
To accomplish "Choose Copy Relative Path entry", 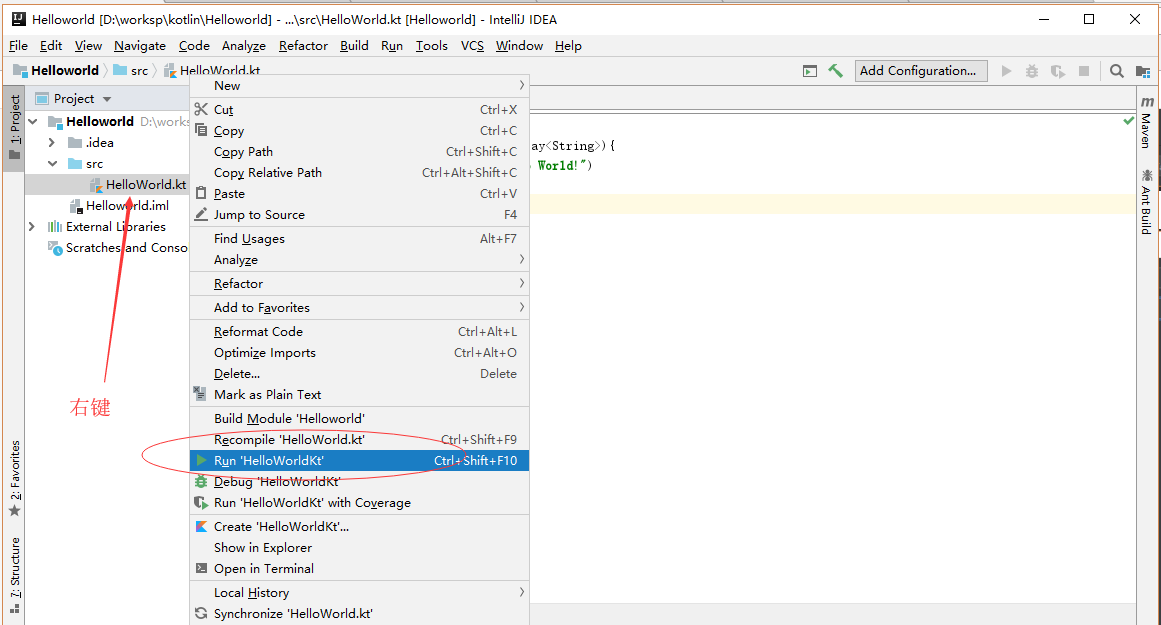I will [359, 173].
